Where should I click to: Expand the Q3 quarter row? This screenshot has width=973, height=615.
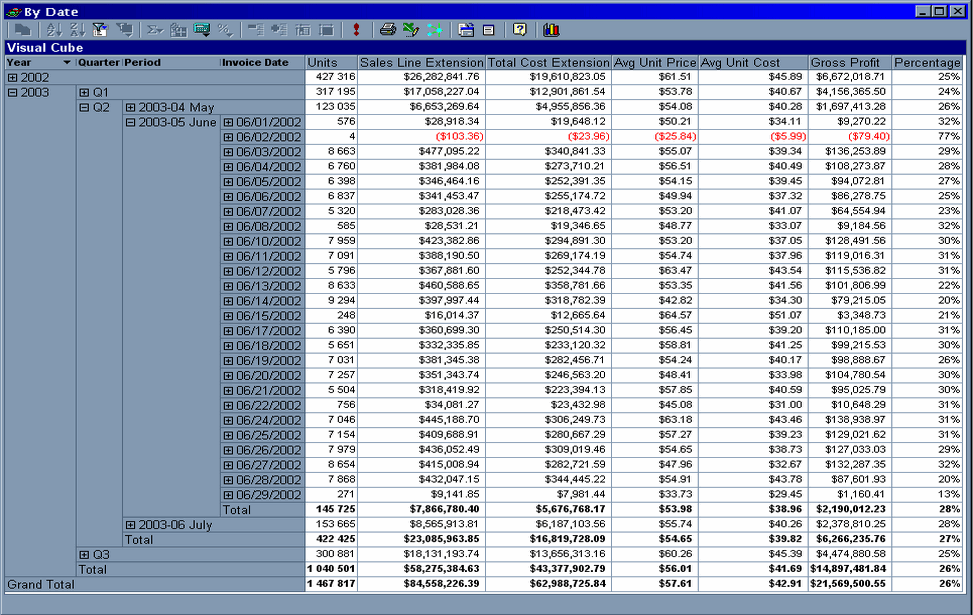coord(84,554)
